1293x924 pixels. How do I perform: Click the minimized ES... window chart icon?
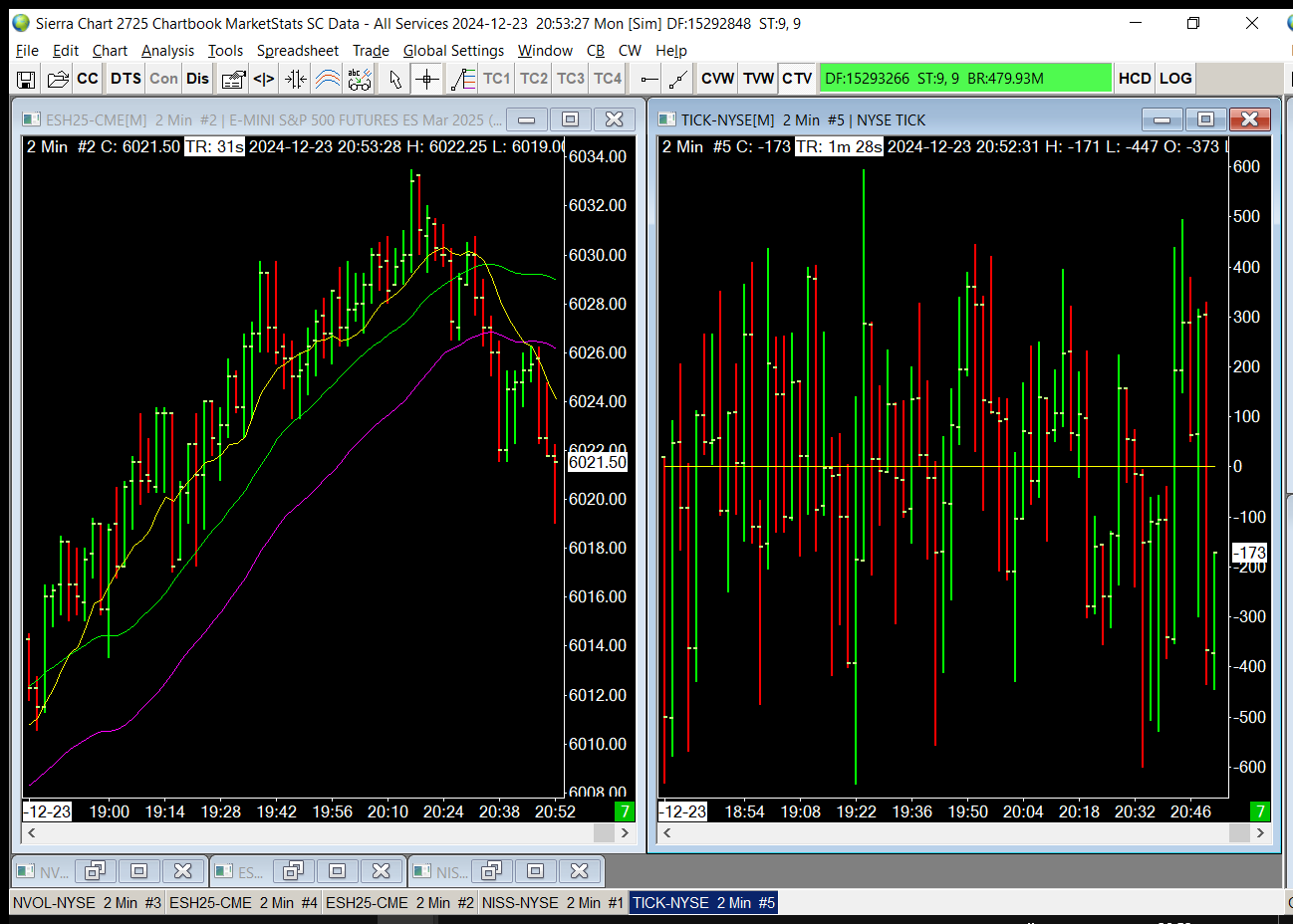tap(224, 871)
